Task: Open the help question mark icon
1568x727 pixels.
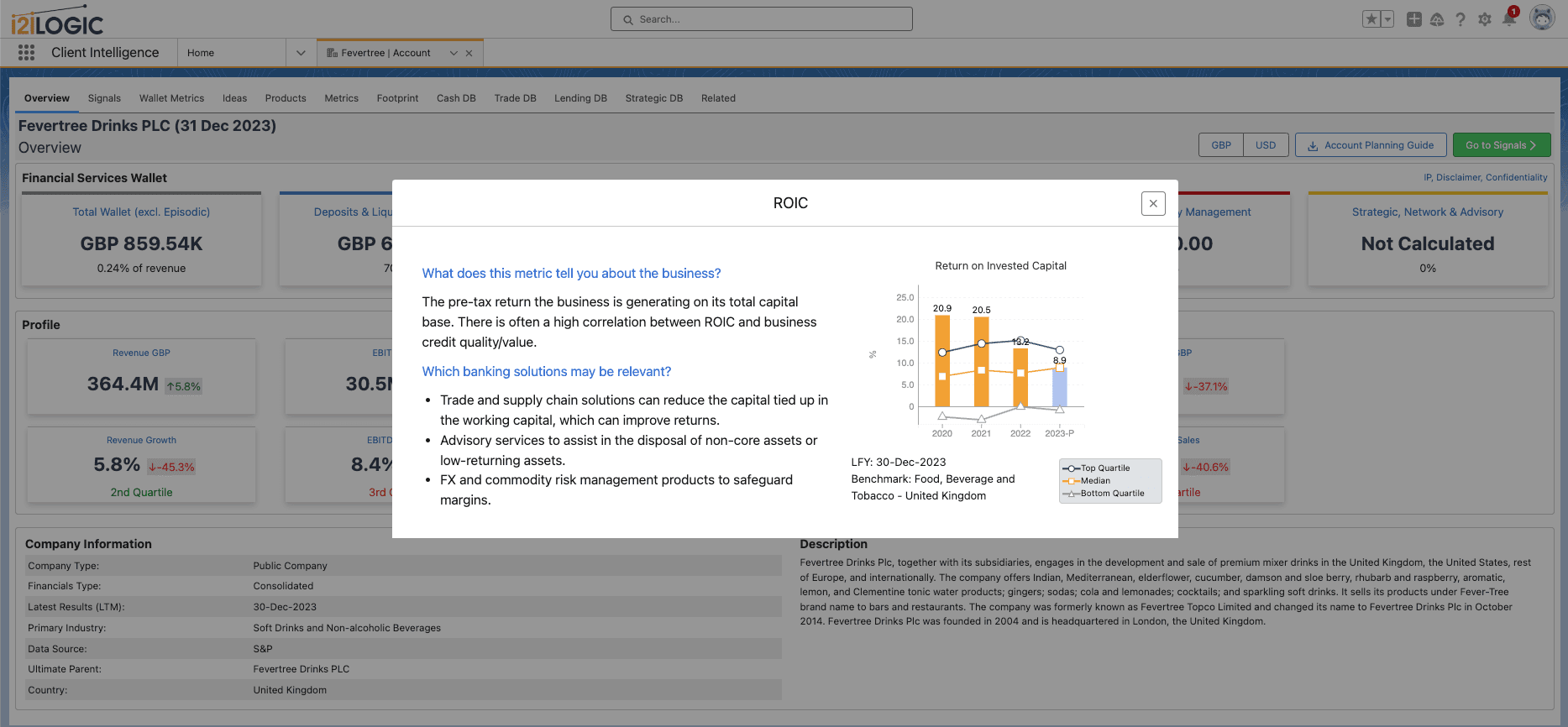Action: point(1460,19)
